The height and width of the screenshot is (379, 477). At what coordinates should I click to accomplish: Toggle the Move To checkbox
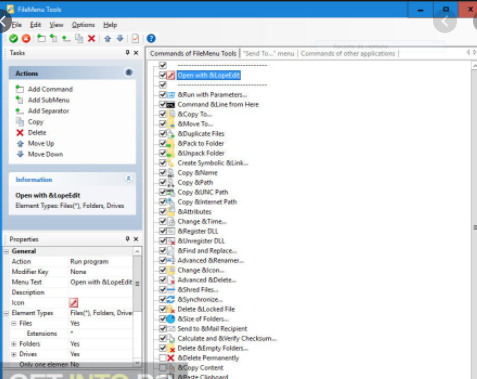pyautogui.click(x=163, y=124)
